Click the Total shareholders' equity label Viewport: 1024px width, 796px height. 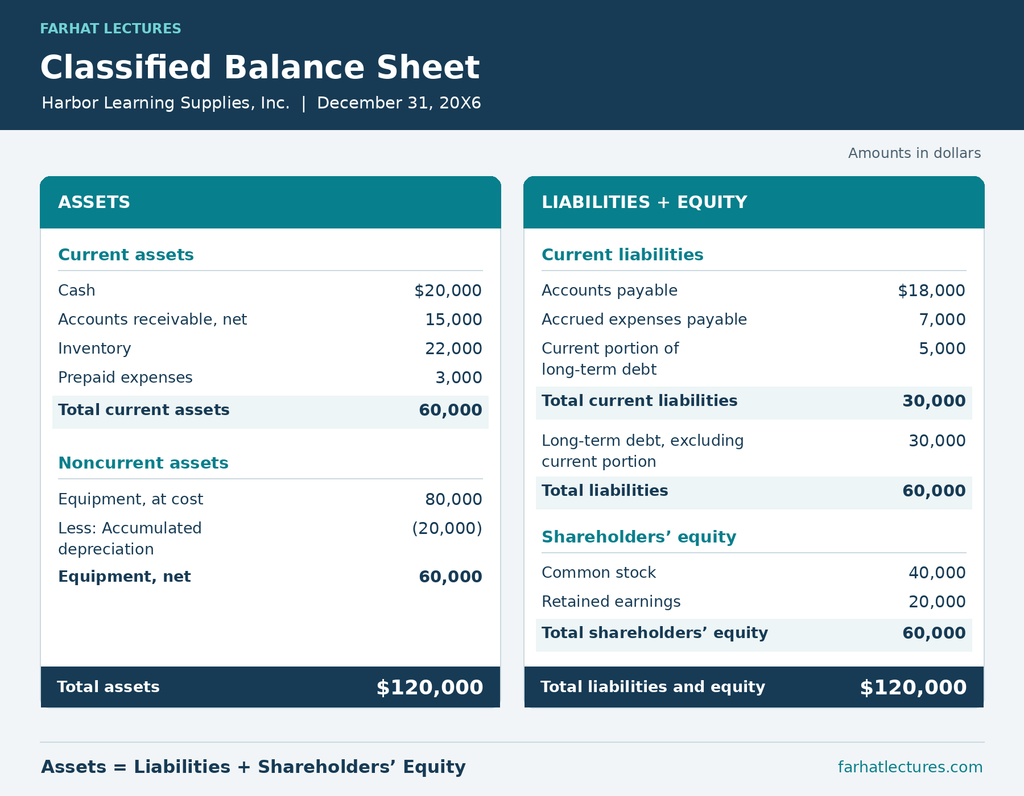654,633
